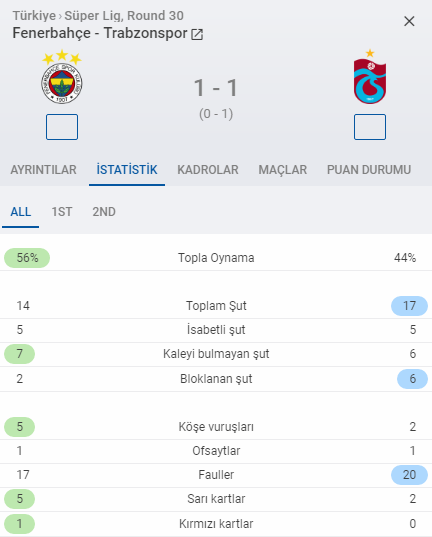Open match page via external link icon
Viewport: 432px width, 537px height.
coord(197,34)
